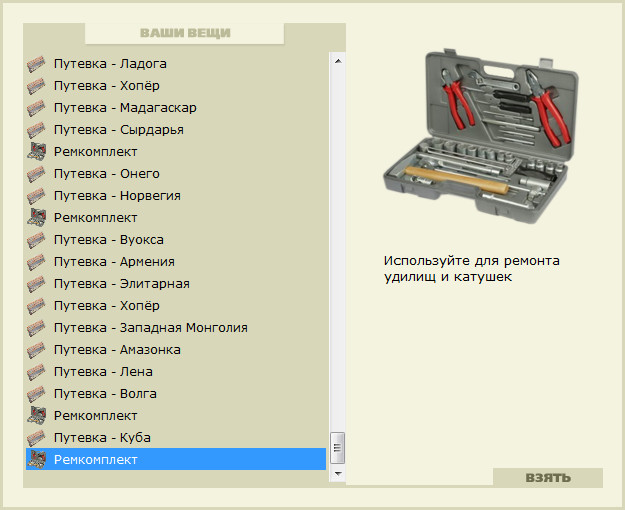Image resolution: width=625 pixels, height=510 pixels.
Task: Click the description text about repairing rods and reels
Action: click(x=472, y=269)
